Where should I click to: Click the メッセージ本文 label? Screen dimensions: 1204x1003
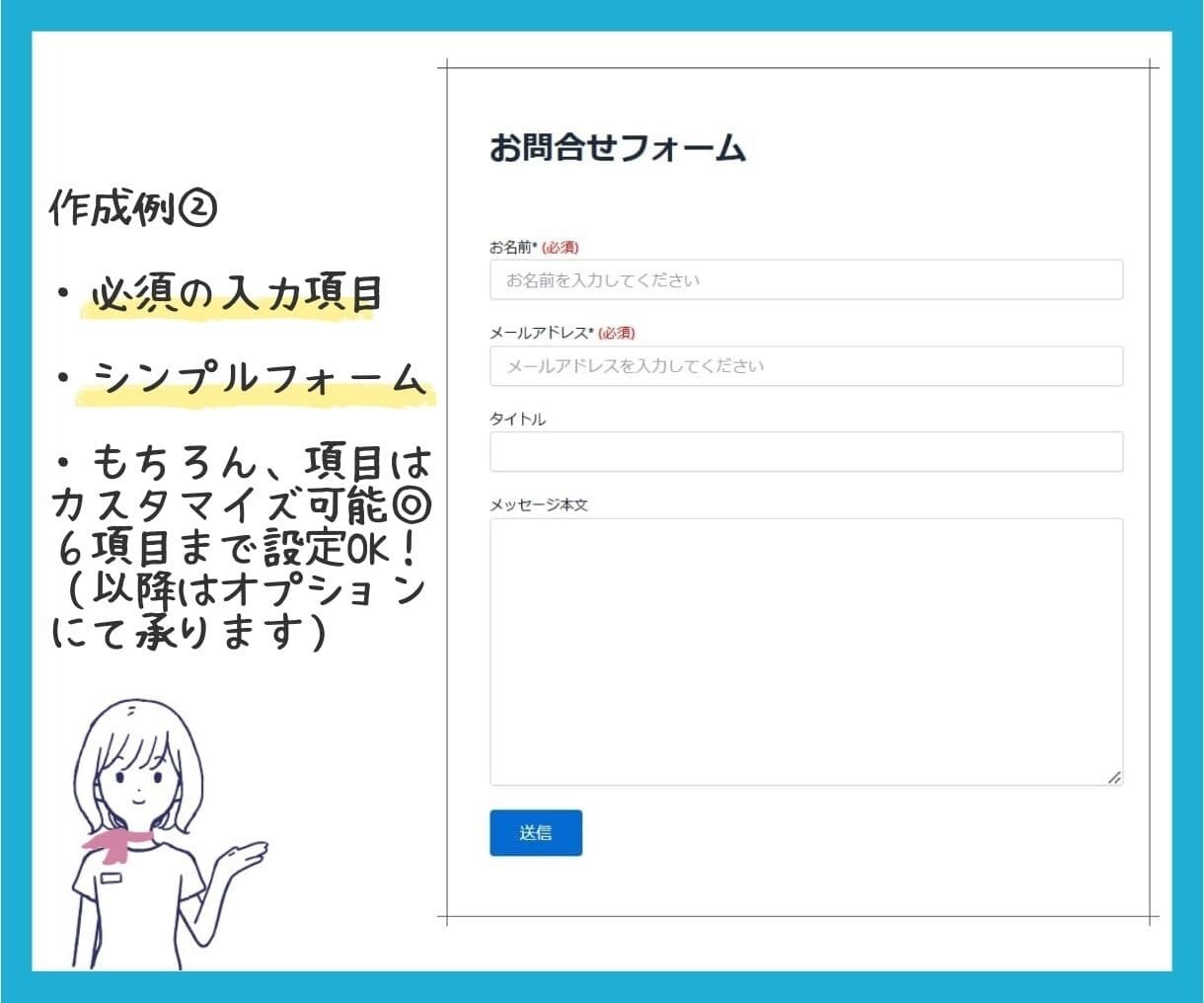539,504
